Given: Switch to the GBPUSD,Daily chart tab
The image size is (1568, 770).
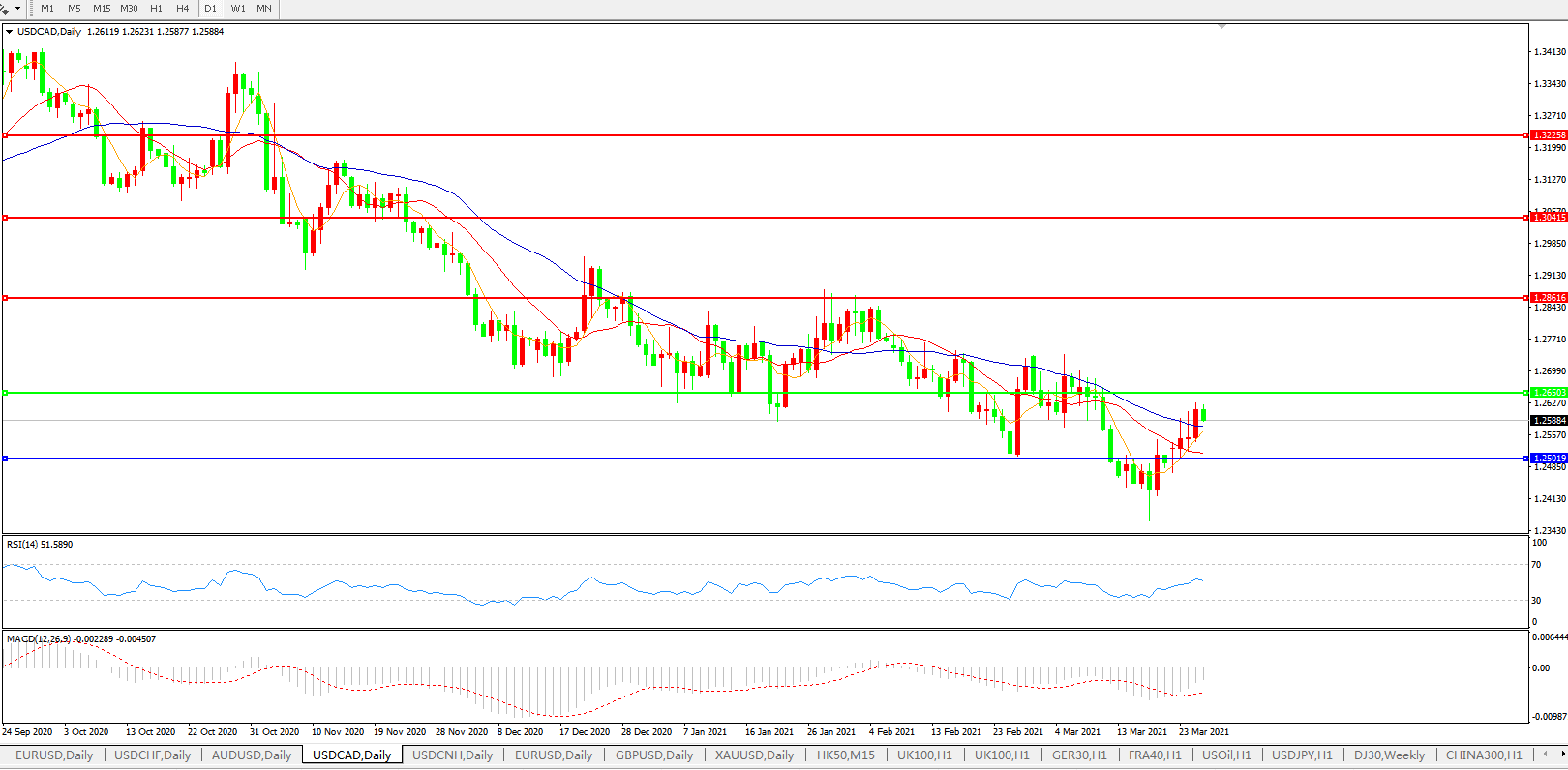Looking at the screenshot, I should click(654, 755).
